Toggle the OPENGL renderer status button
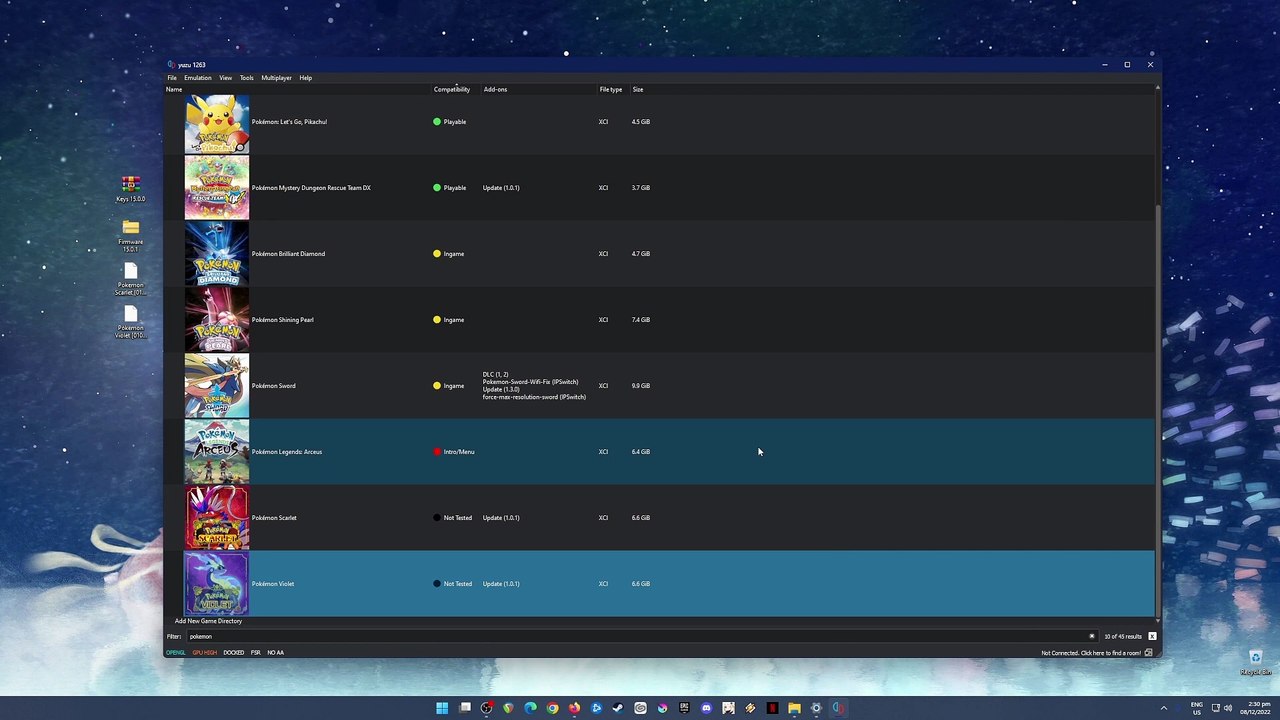Viewport: 1280px width, 720px height. tap(176, 653)
